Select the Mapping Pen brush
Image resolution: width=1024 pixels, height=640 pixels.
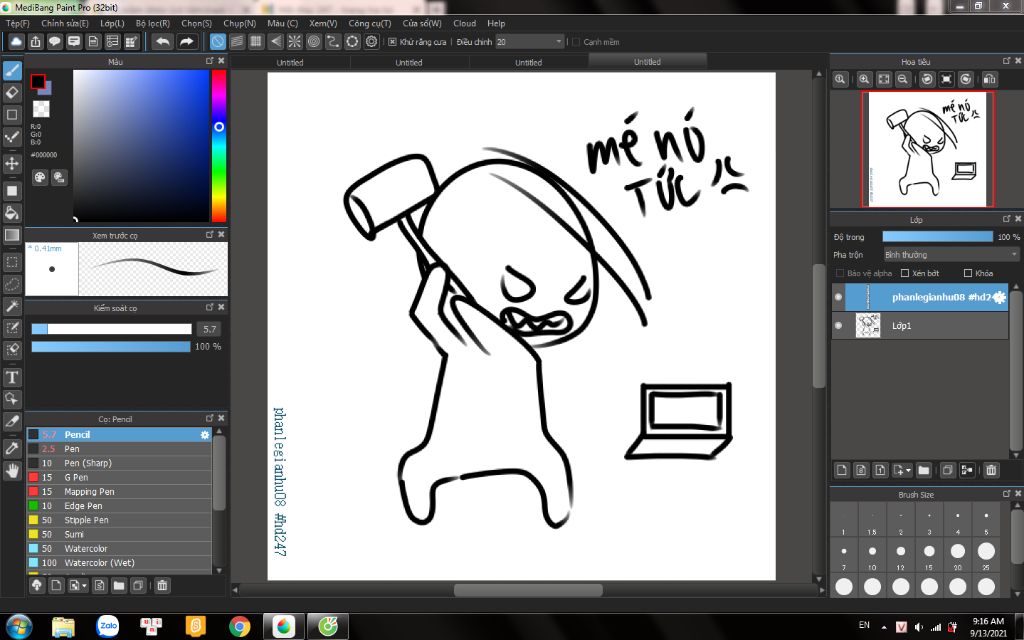119,492
